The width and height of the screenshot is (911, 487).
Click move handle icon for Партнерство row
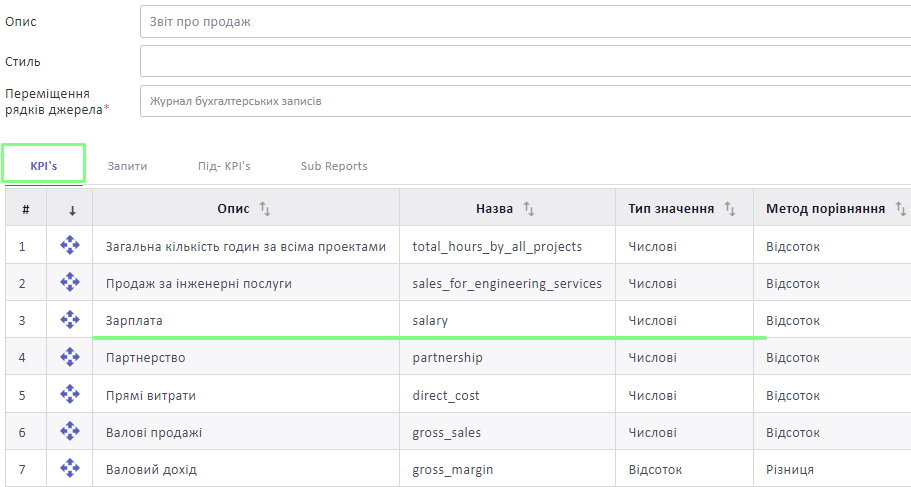tap(70, 357)
